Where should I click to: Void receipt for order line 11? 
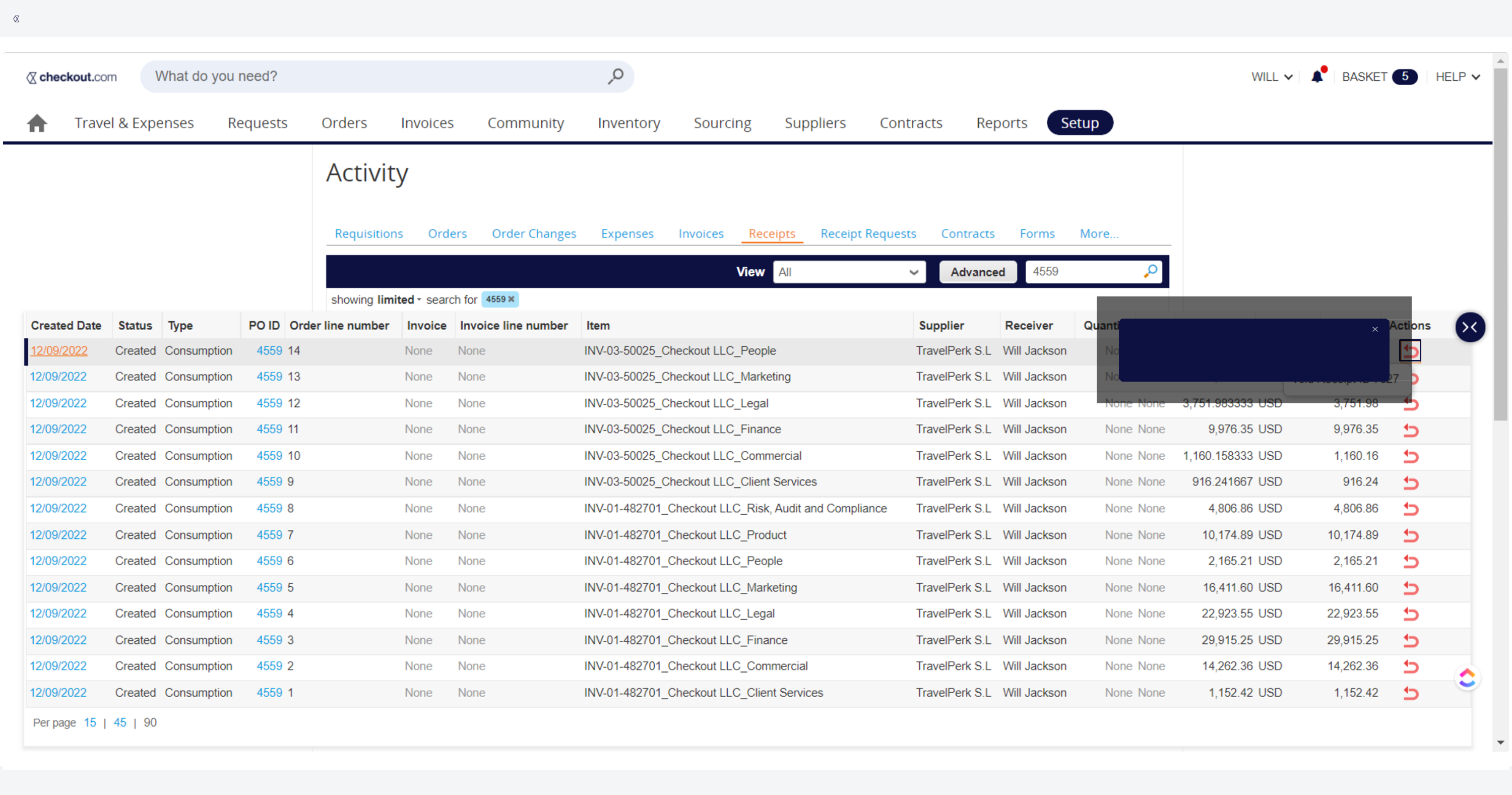point(1411,431)
